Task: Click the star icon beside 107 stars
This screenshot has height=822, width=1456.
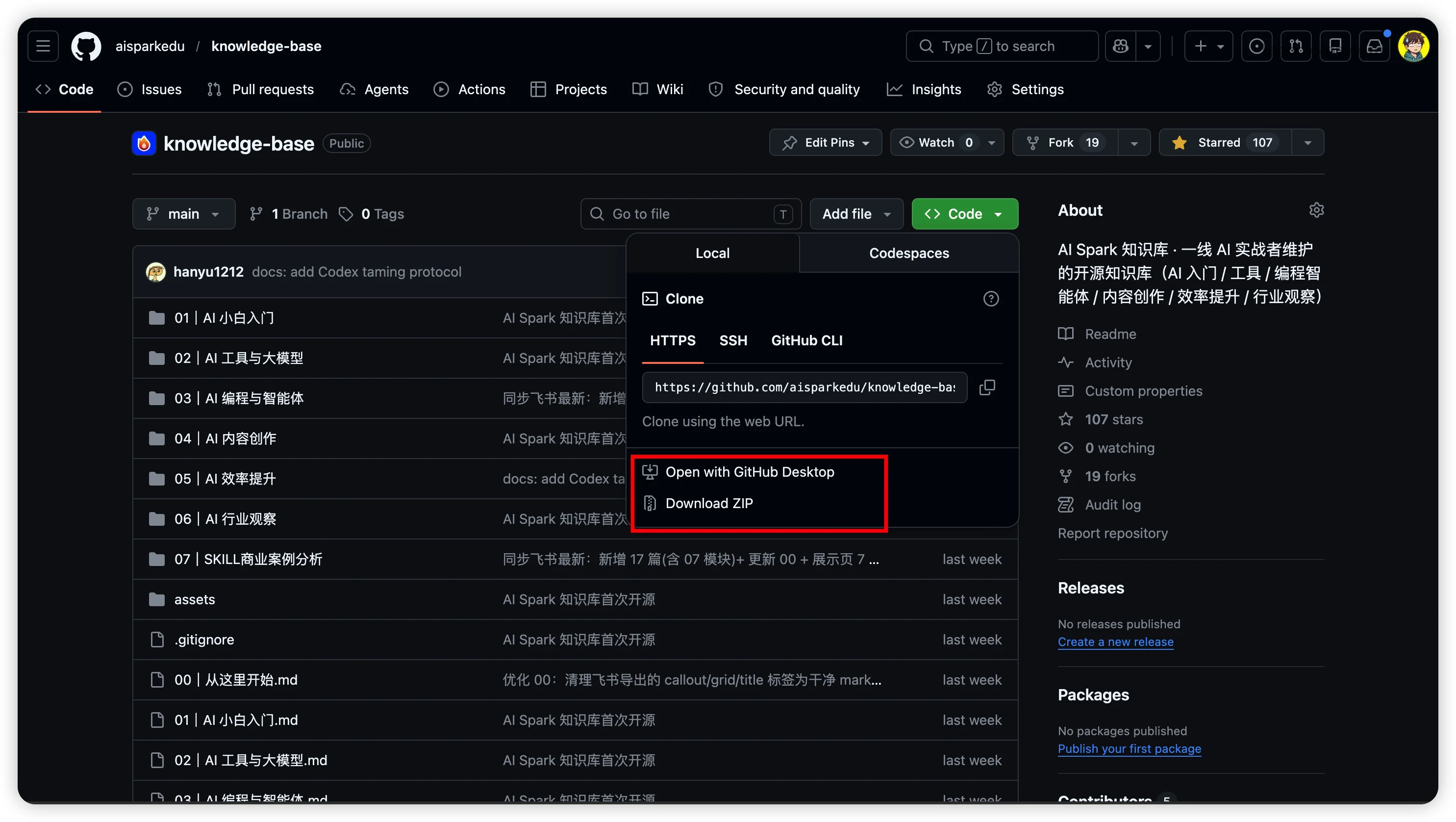Action: 1065,419
